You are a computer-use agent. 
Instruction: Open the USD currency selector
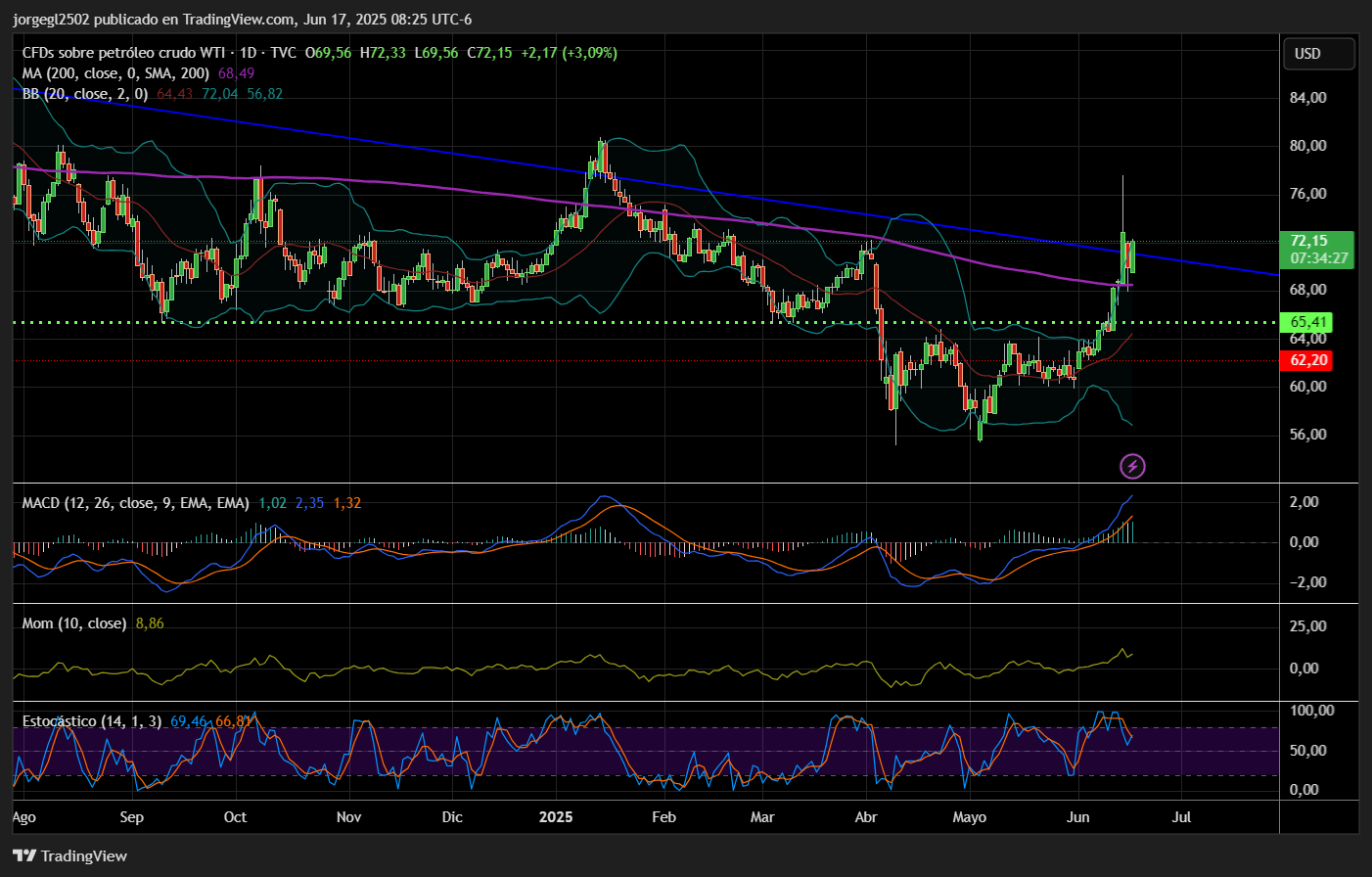coord(1319,54)
